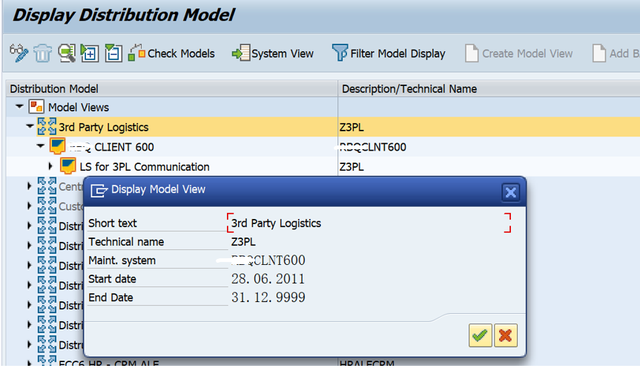Collapse the 3rd Party Logistics node
The height and width of the screenshot is (371, 640).
pos(29,127)
